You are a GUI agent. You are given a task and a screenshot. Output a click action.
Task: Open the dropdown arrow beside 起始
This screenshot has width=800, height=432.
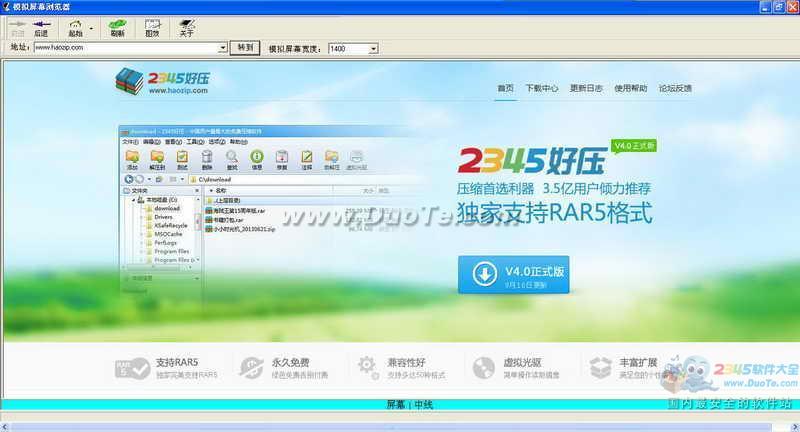(91, 28)
